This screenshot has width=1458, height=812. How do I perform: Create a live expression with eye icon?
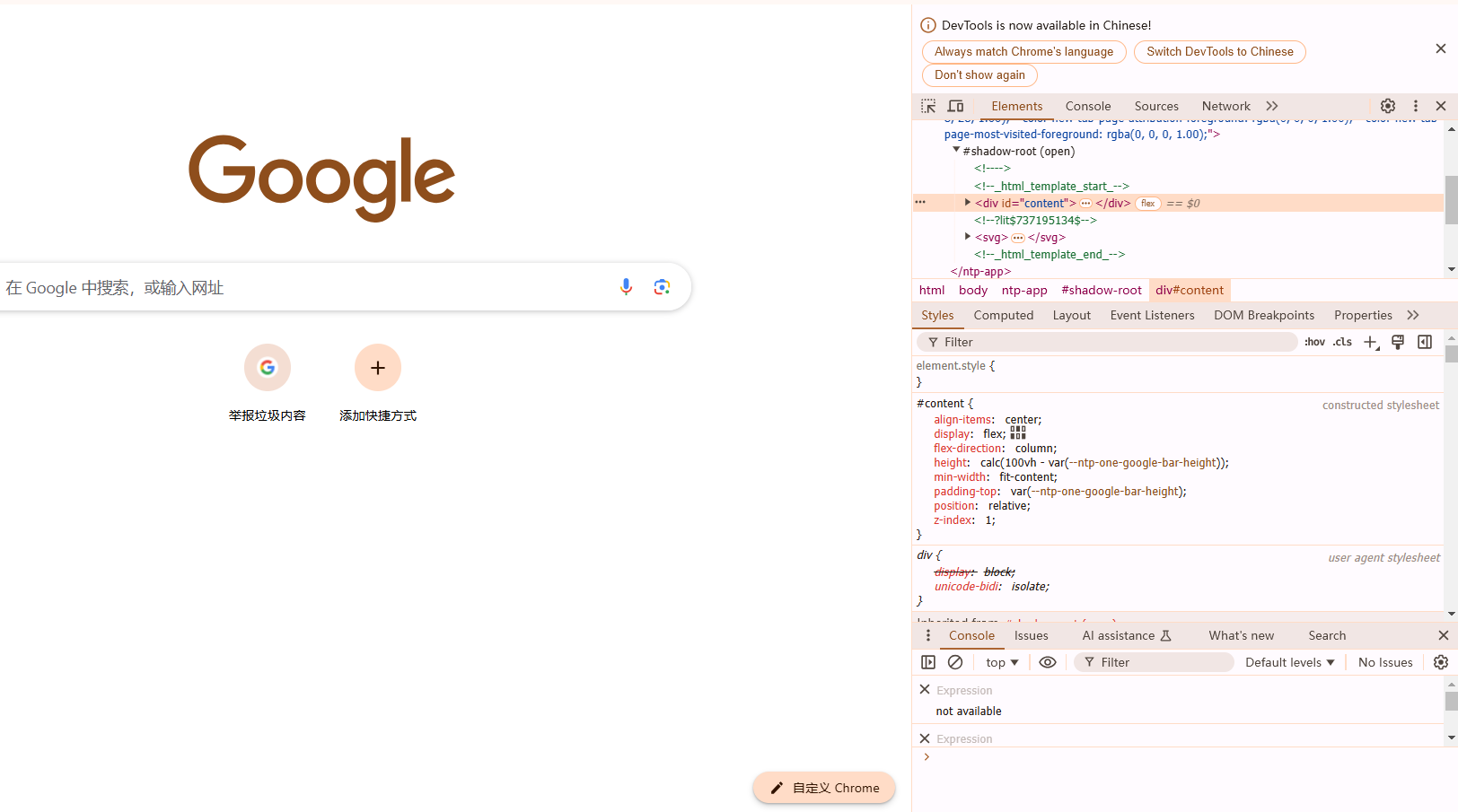1048,662
